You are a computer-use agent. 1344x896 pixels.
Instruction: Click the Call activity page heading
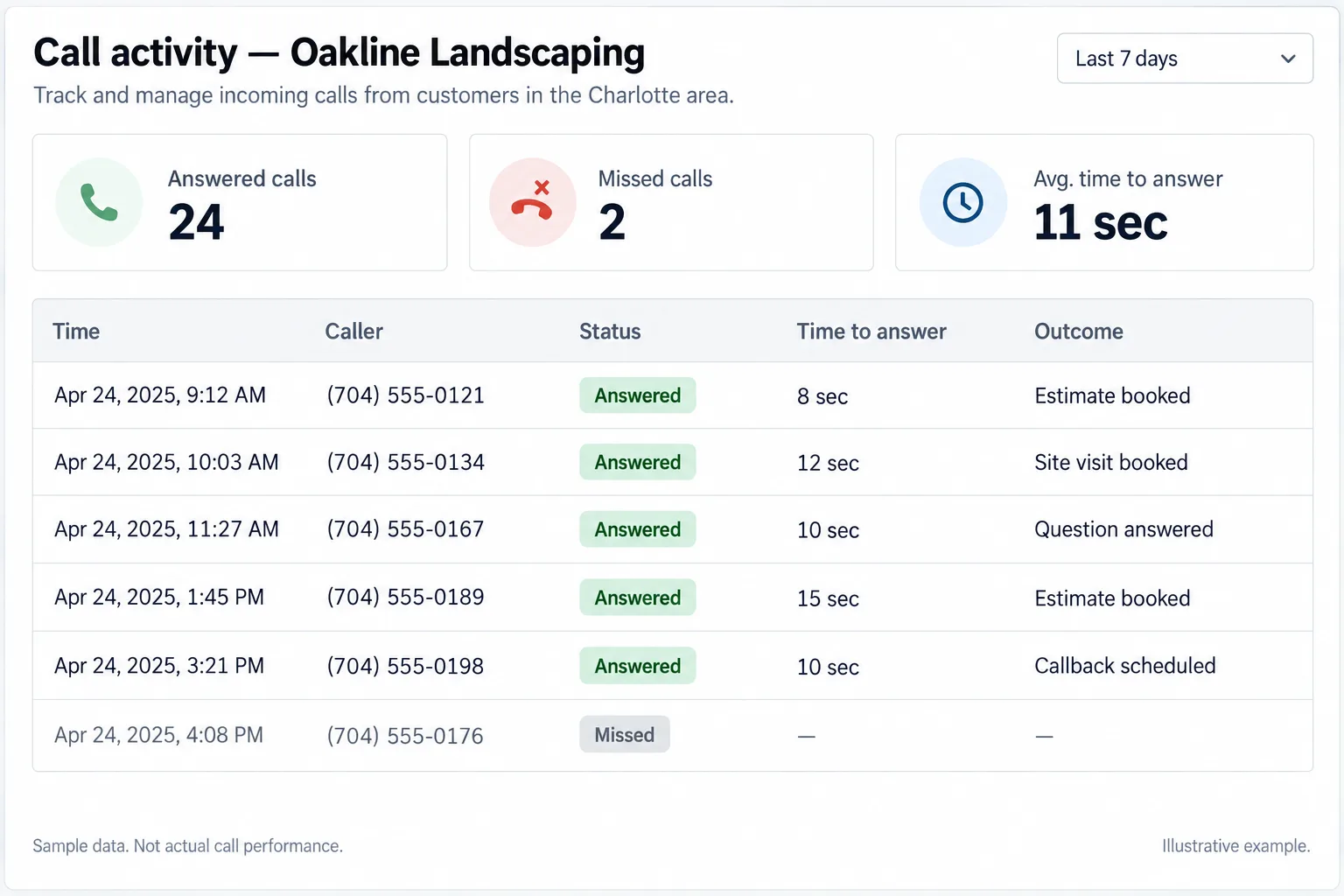click(x=339, y=52)
